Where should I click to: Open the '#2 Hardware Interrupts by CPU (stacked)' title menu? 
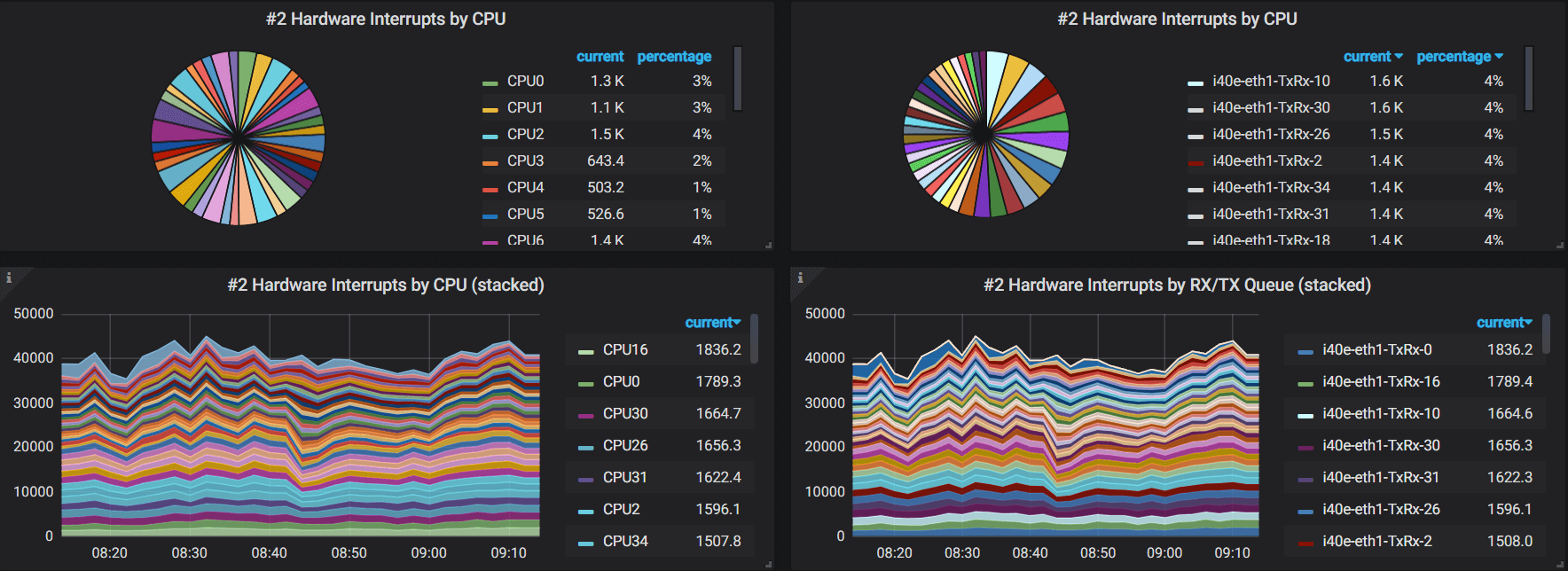[386, 285]
